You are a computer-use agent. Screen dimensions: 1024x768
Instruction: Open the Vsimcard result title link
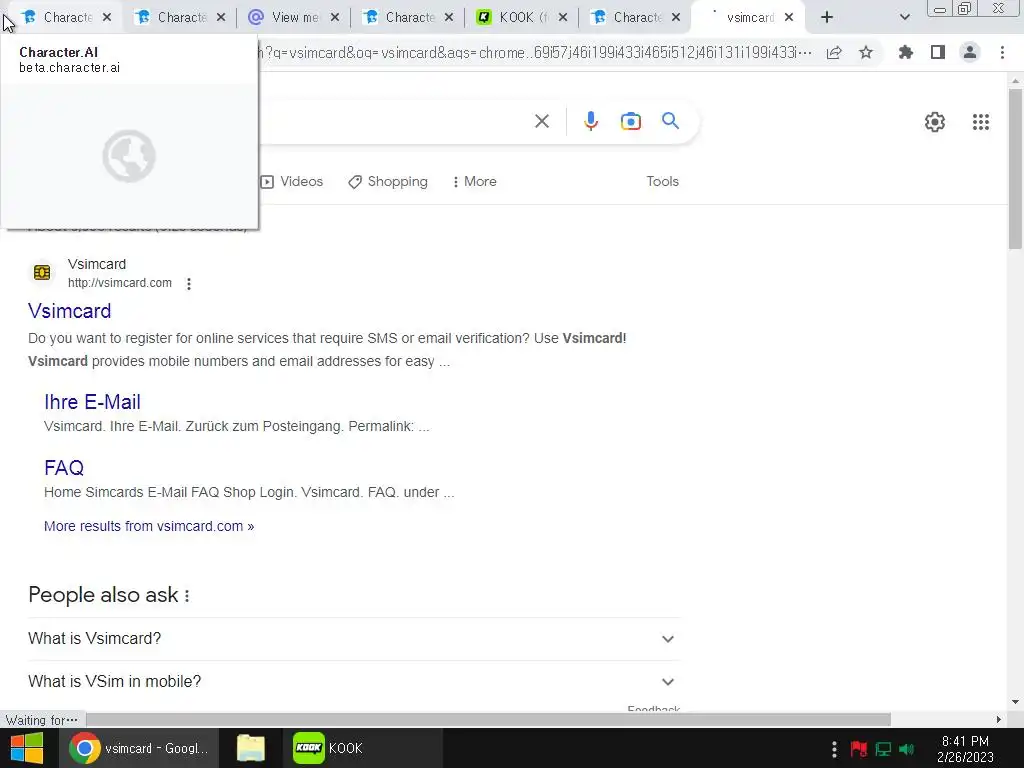pyautogui.click(x=69, y=311)
